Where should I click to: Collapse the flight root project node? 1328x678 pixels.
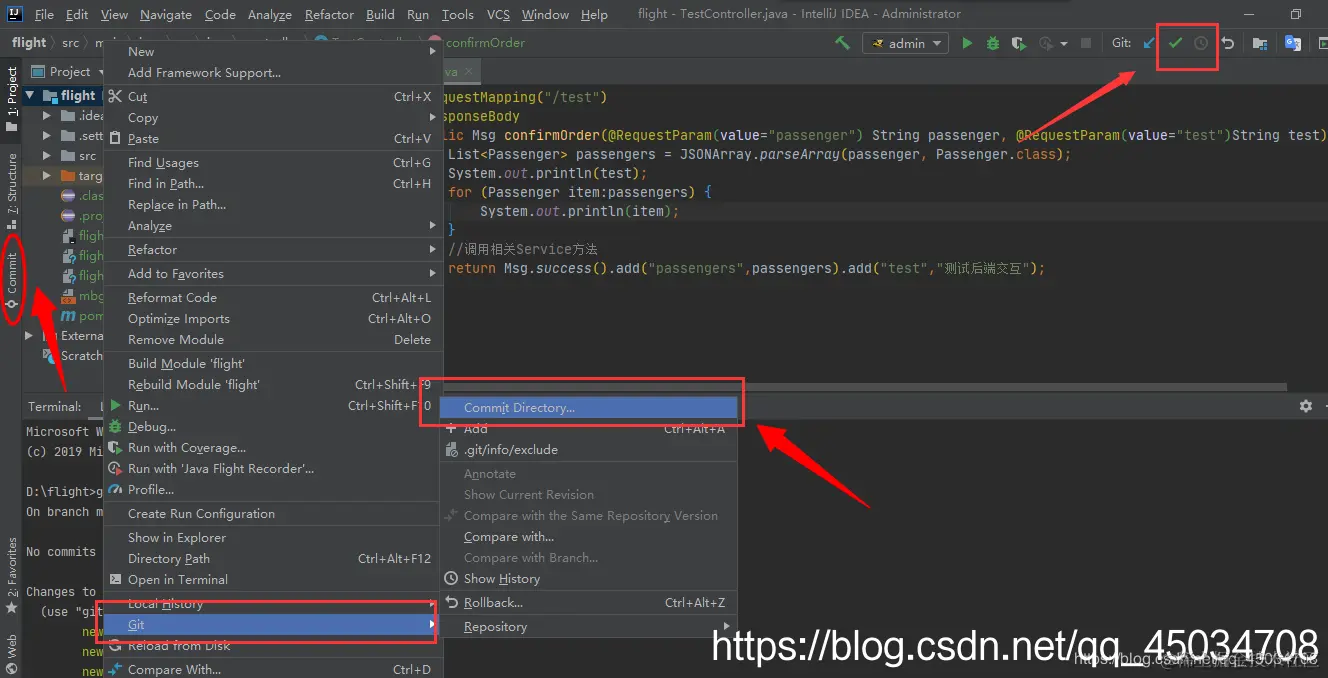pos(31,95)
